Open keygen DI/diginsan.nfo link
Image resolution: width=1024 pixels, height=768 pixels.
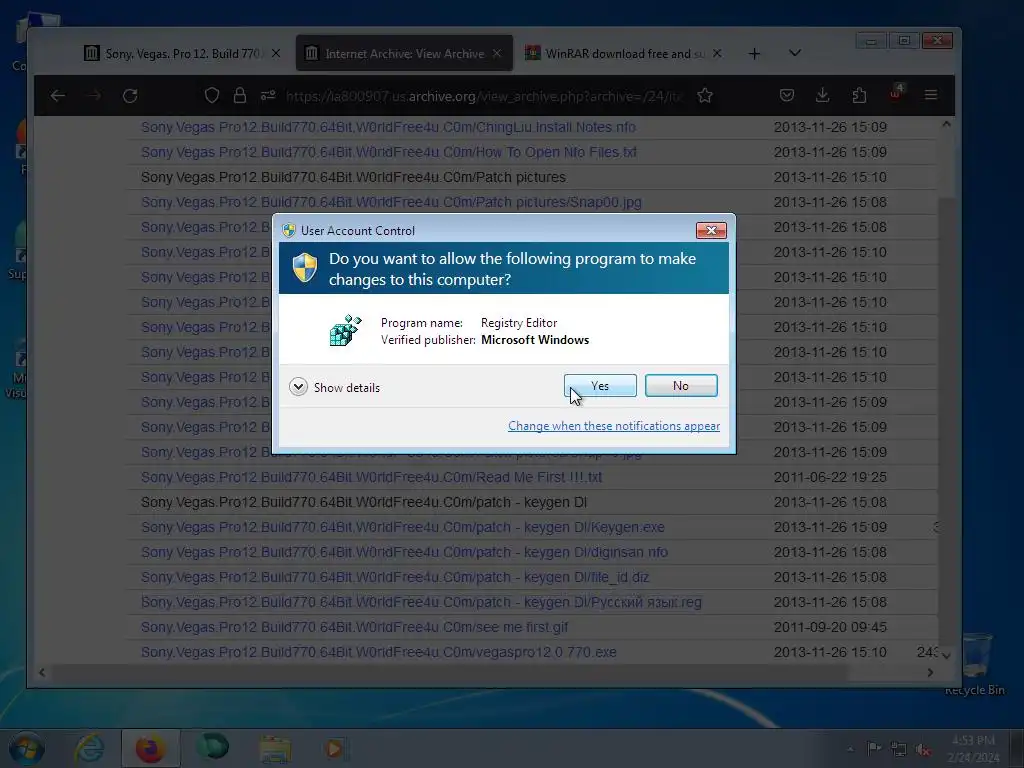(404, 552)
